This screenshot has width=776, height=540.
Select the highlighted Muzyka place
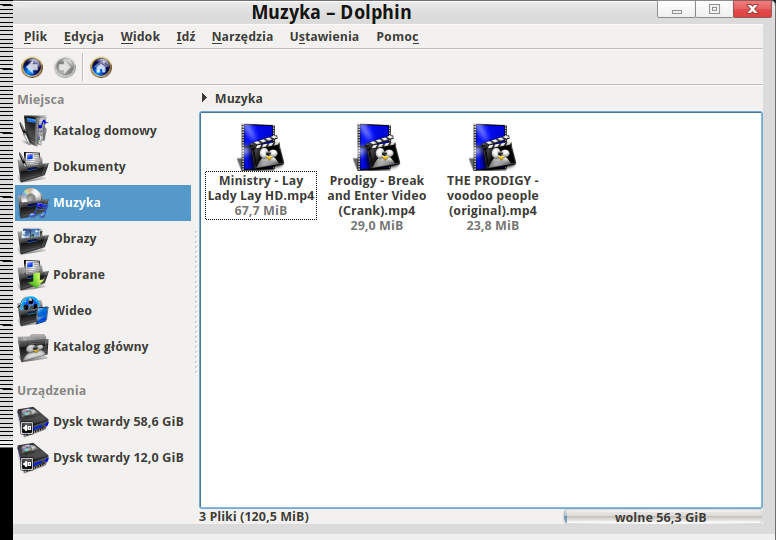tap(103, 203)
